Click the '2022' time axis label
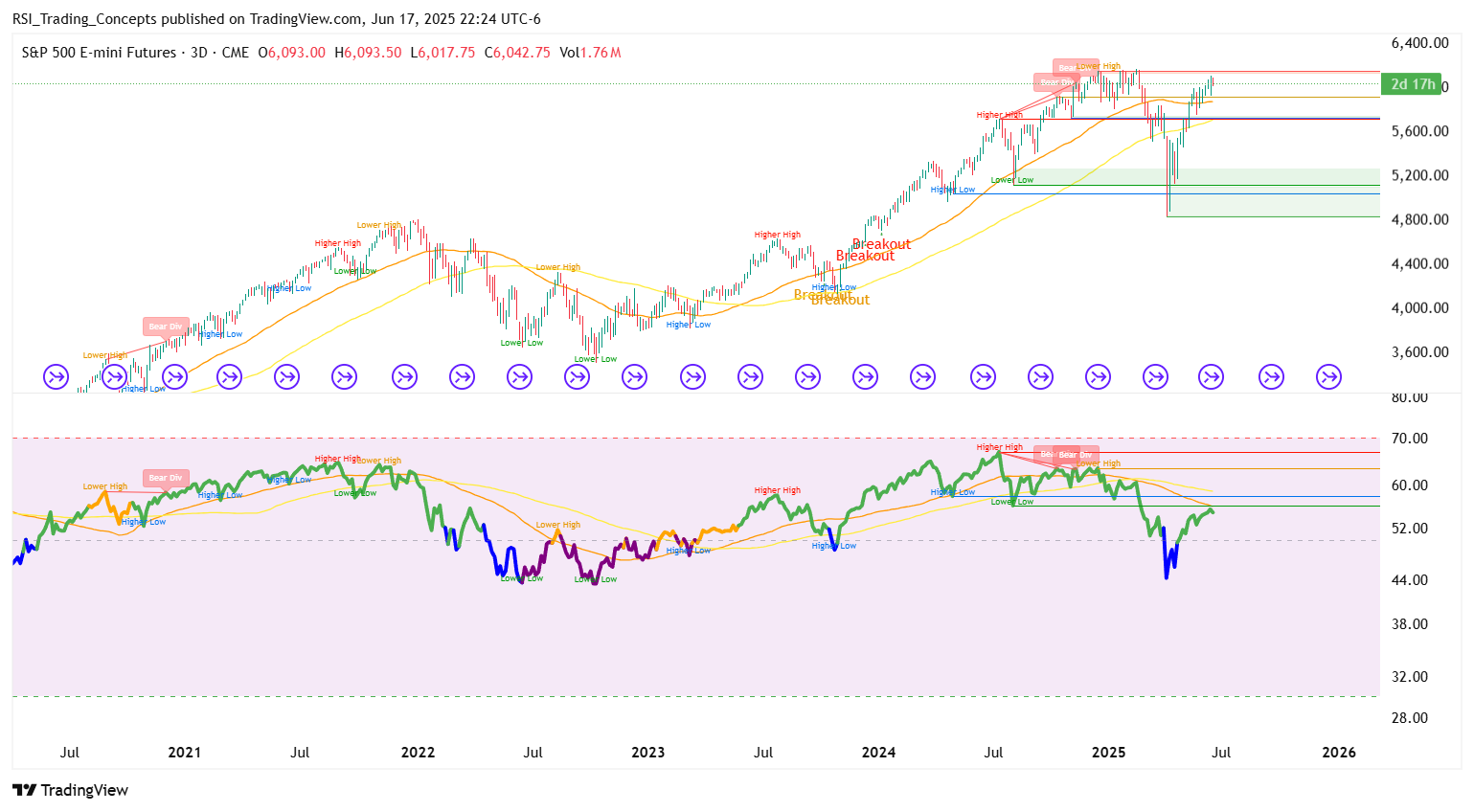Image resolution: width=1474 pixels, height=812 pixels. click(x=418, y=753)
